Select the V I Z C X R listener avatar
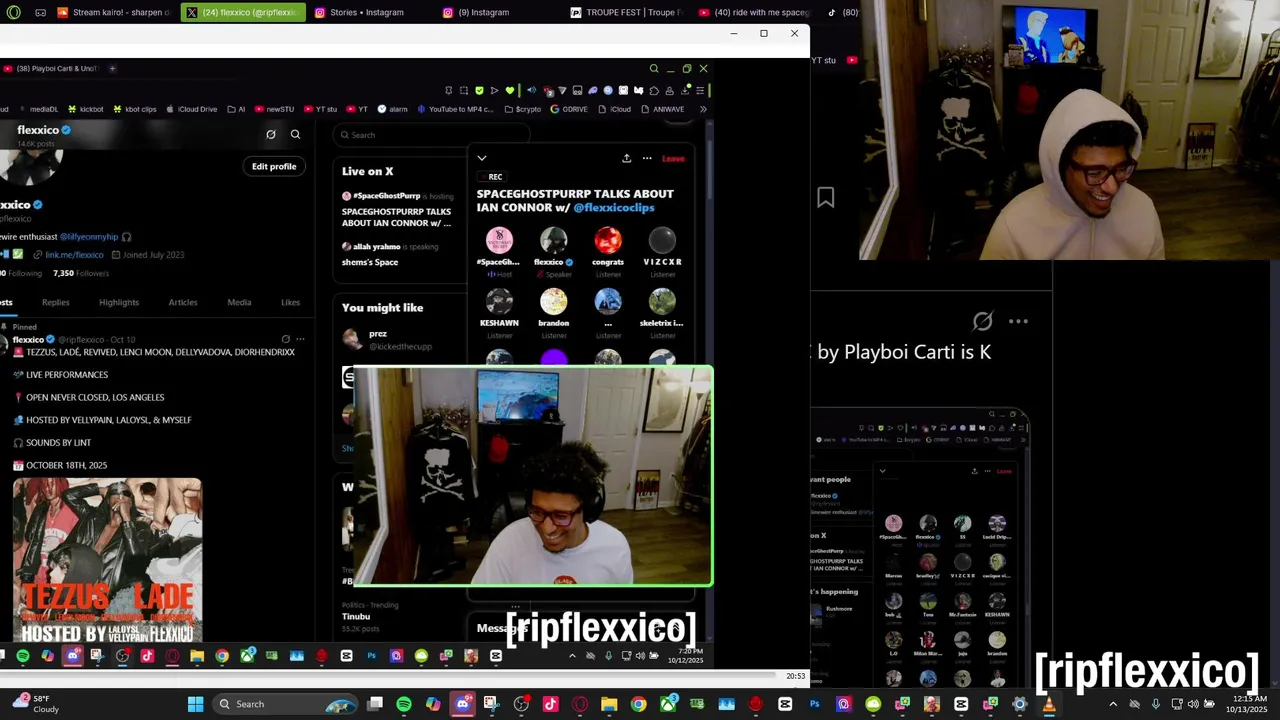The width and height of the screenshot is (1280, 720). pyautogui.click(x=662, y=240)
